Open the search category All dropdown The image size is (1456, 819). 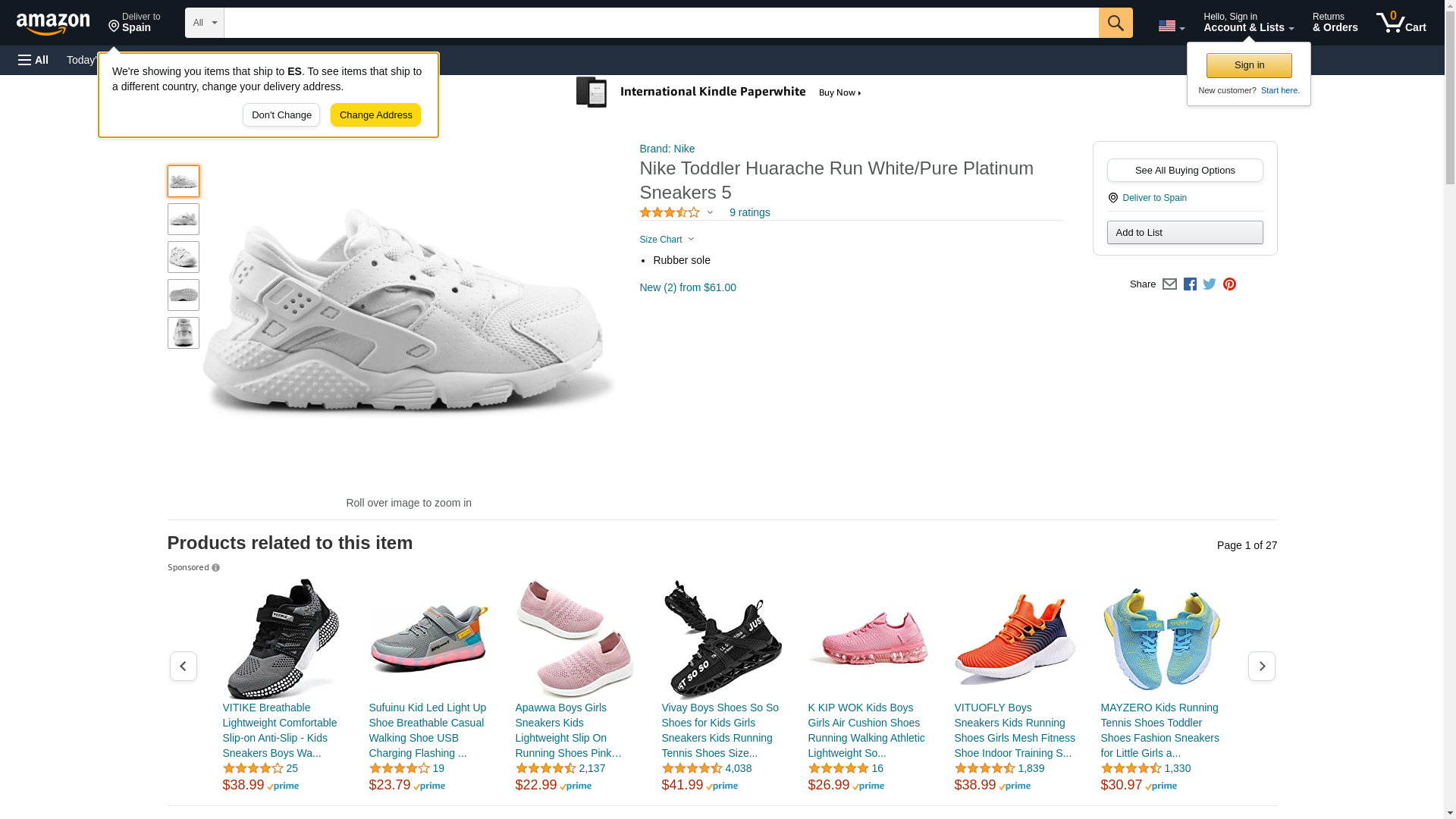204,23
